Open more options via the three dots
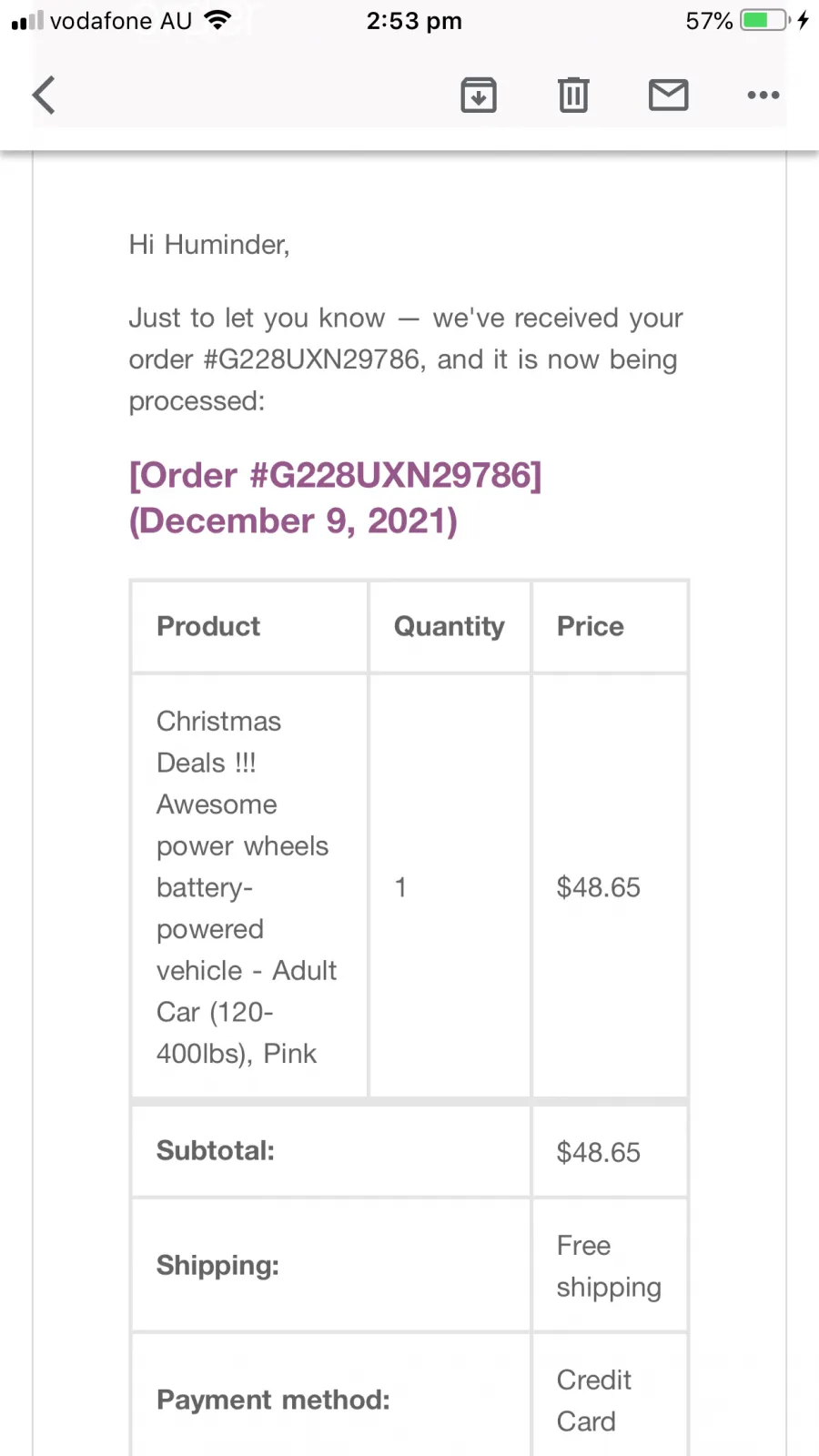This screenshot has width=819, height=1456. pyautogui.click(x=763, y=95)
